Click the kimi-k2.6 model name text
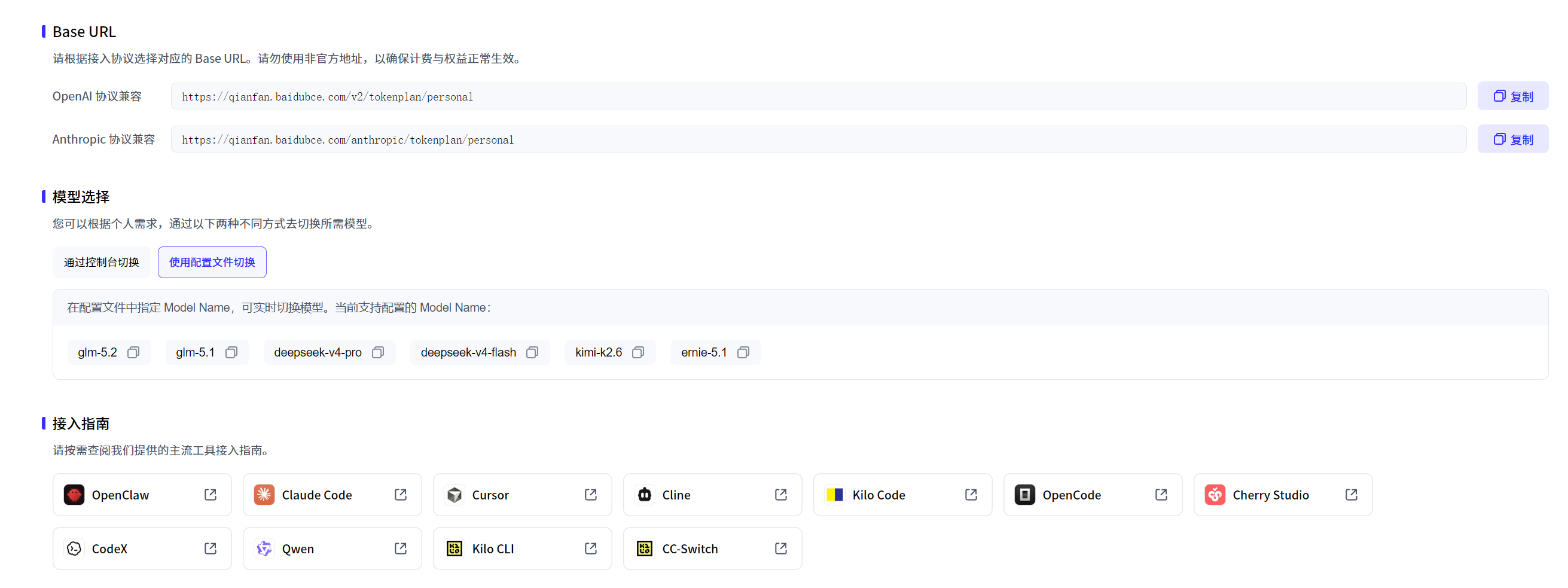 click(599, 352)
